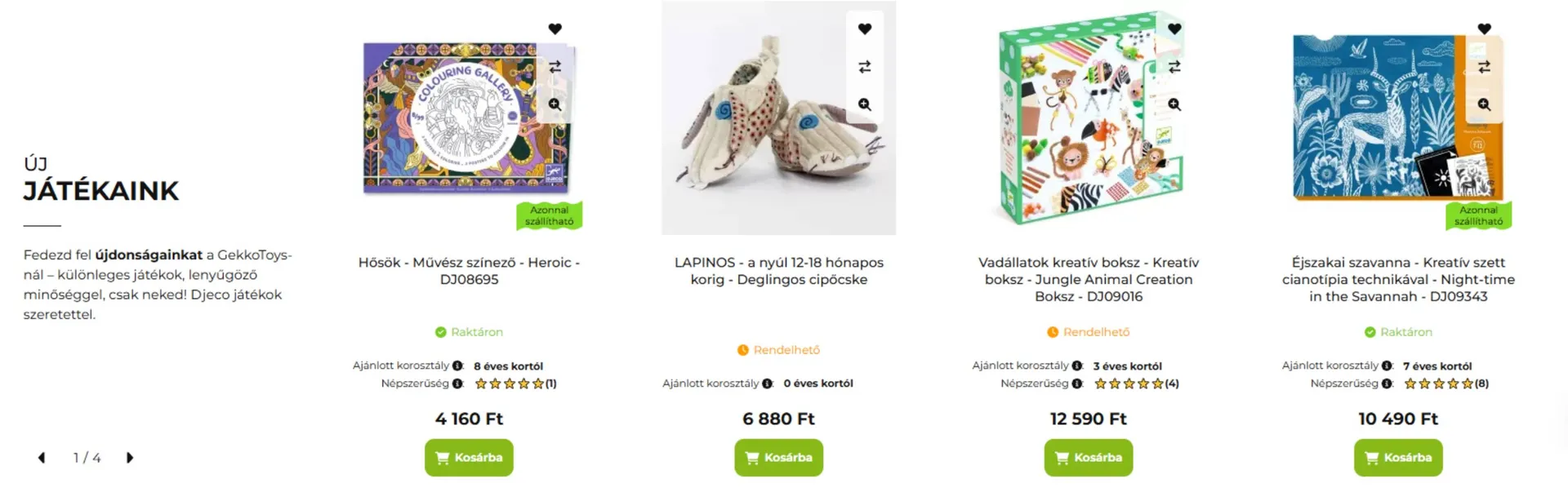Click compare arrows on Hősök színező

555,67
